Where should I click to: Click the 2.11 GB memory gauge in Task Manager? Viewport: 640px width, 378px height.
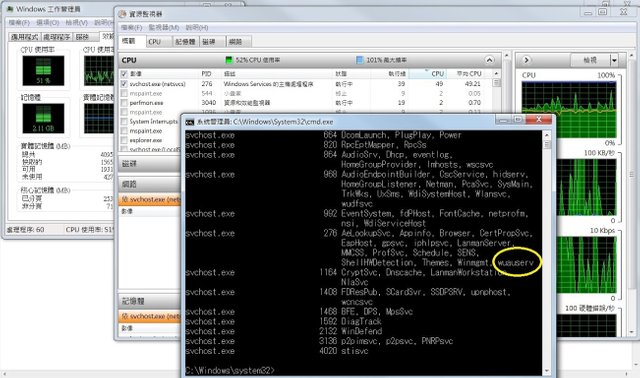click(x=43, y=119)
